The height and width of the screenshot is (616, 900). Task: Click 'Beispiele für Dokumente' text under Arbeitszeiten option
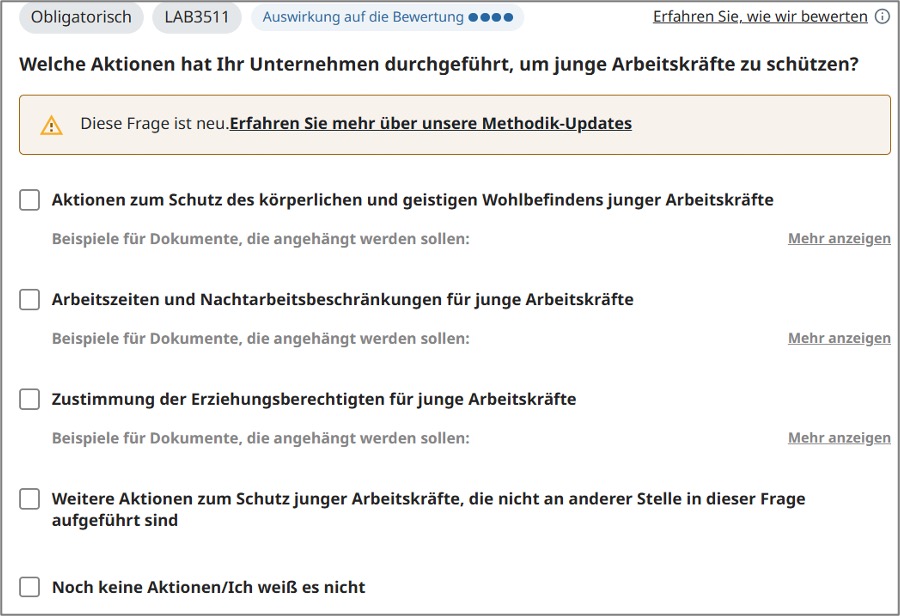[x=260, y=339]
